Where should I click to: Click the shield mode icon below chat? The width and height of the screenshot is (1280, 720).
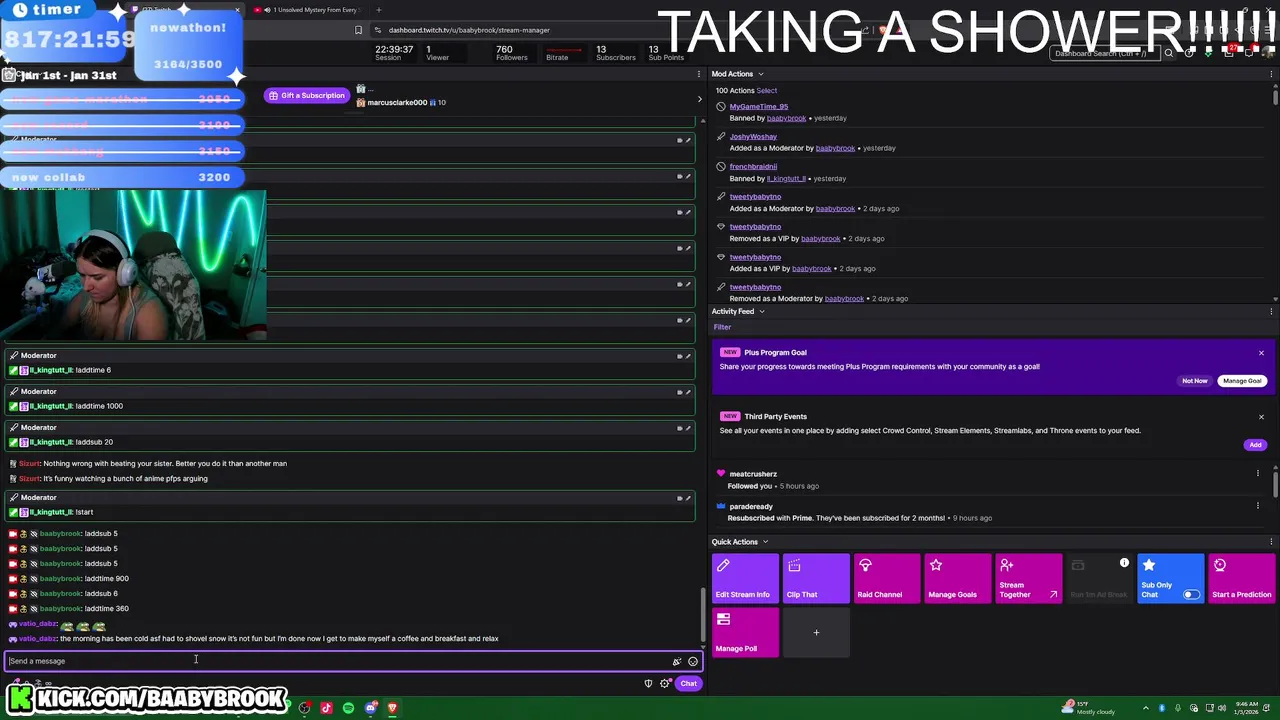pos(648,683)
